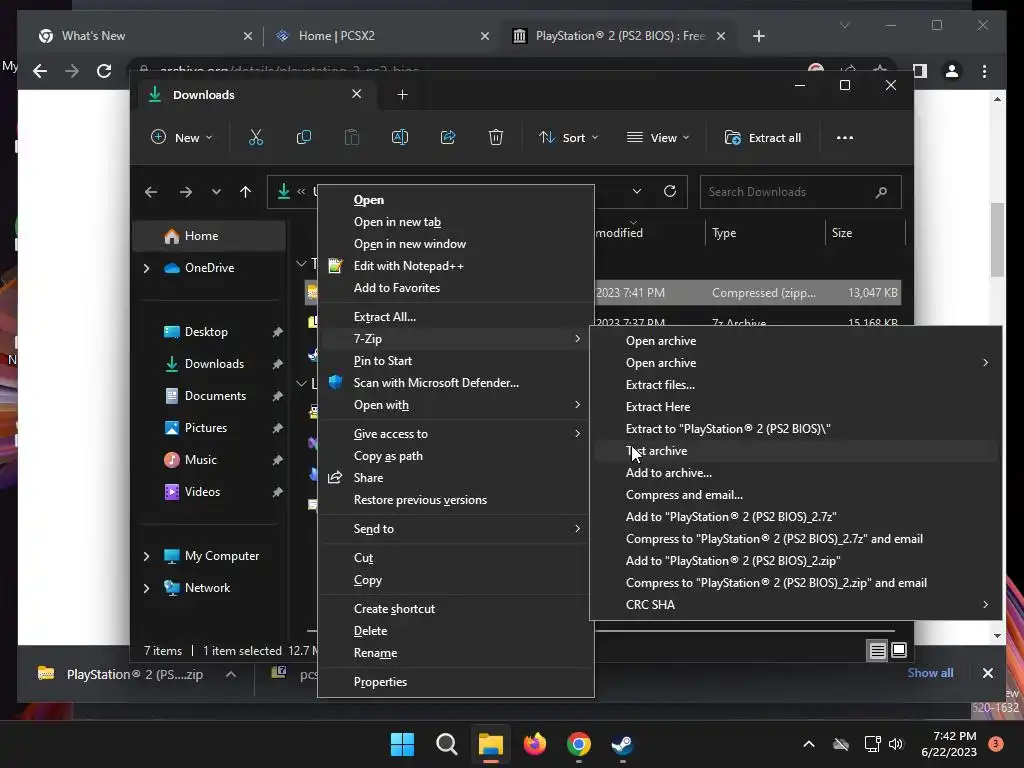Image resolution: width=1024 pixels, height=768 pixels.
Task: Open Firefox from the taskbar
Action: coord(535,744)
